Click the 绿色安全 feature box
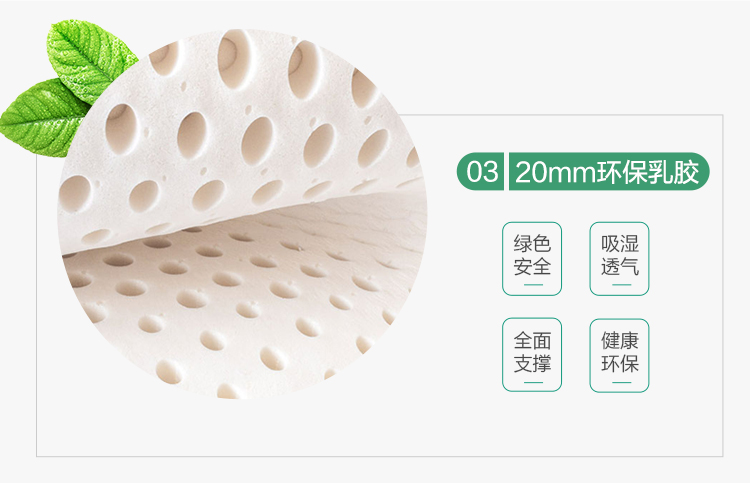Image resolution: width=750 pixels, height=483 pixels. 532,259
